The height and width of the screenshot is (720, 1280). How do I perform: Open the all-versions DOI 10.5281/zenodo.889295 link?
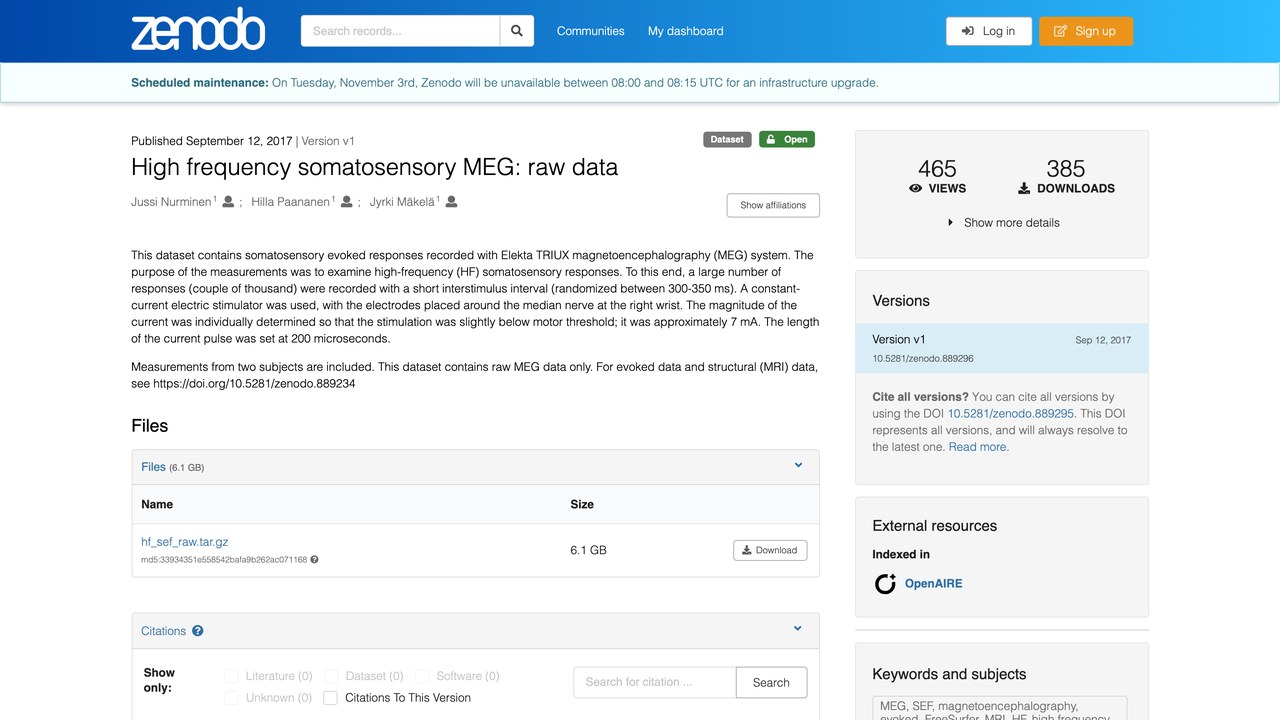(x=1011, y=414)
